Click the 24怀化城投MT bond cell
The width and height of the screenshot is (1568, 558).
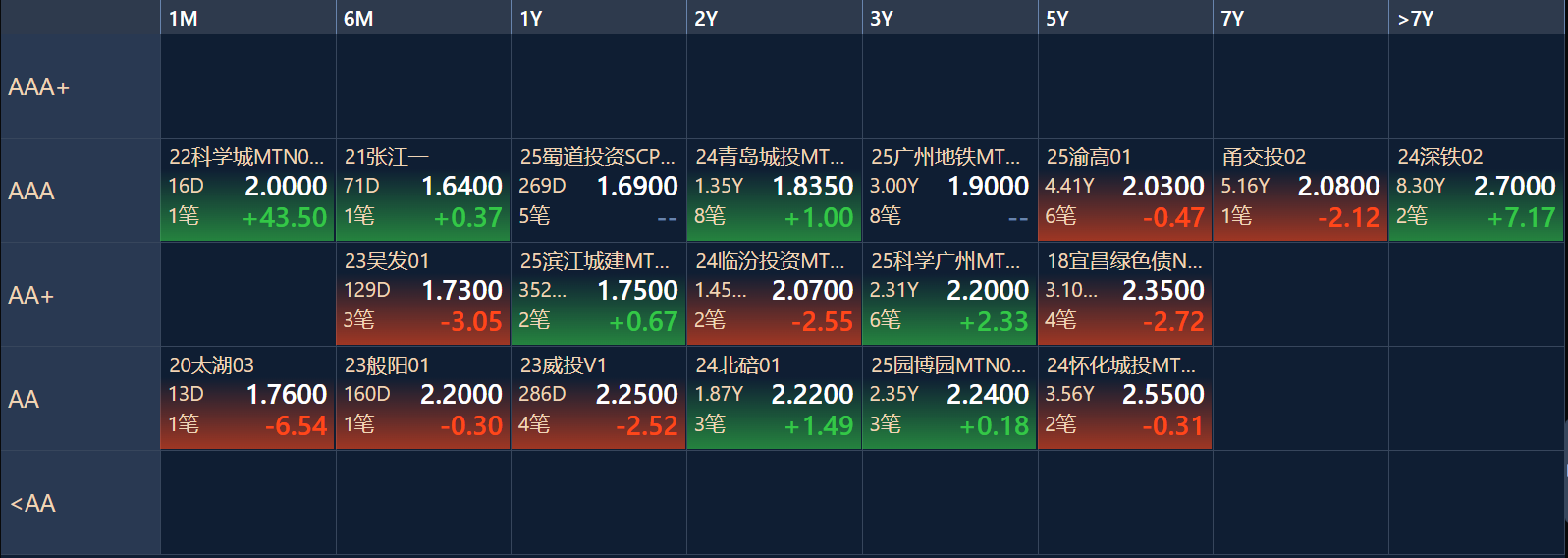click(1124, 398)
